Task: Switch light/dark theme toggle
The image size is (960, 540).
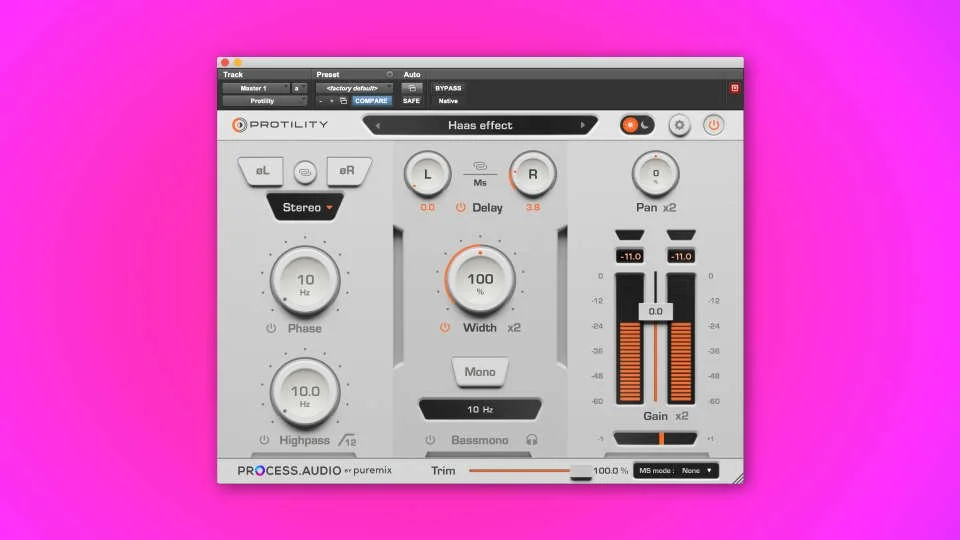Action: click(637, 125)
